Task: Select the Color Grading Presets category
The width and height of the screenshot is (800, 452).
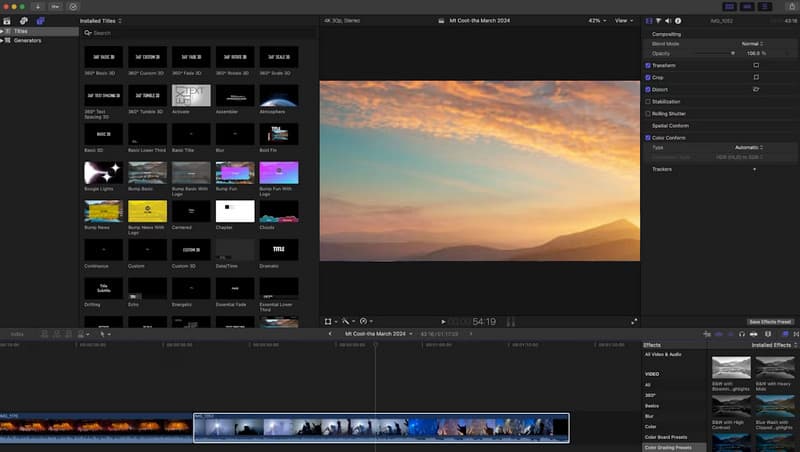Action: pos(674,447)
